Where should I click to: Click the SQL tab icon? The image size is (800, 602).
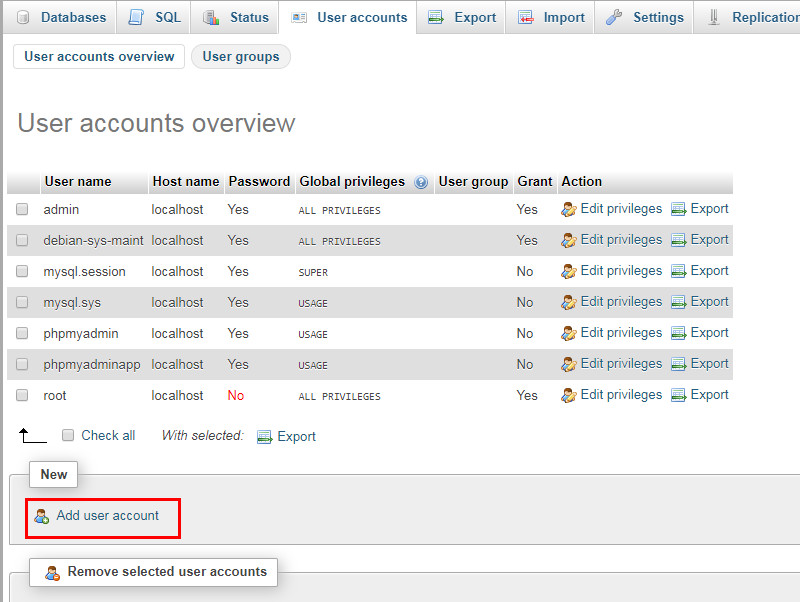coord(137,17)
